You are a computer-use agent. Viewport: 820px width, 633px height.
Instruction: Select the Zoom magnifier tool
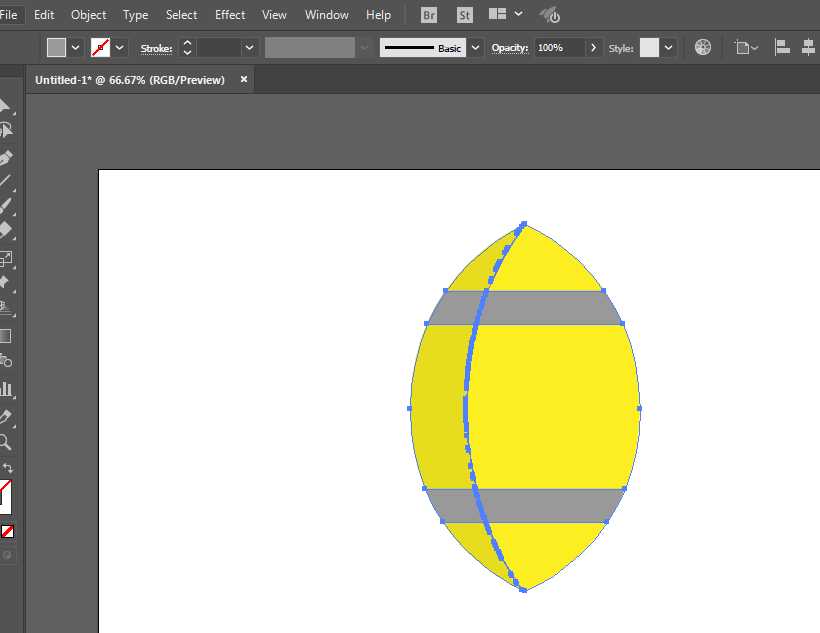click(x=5, y=442)
